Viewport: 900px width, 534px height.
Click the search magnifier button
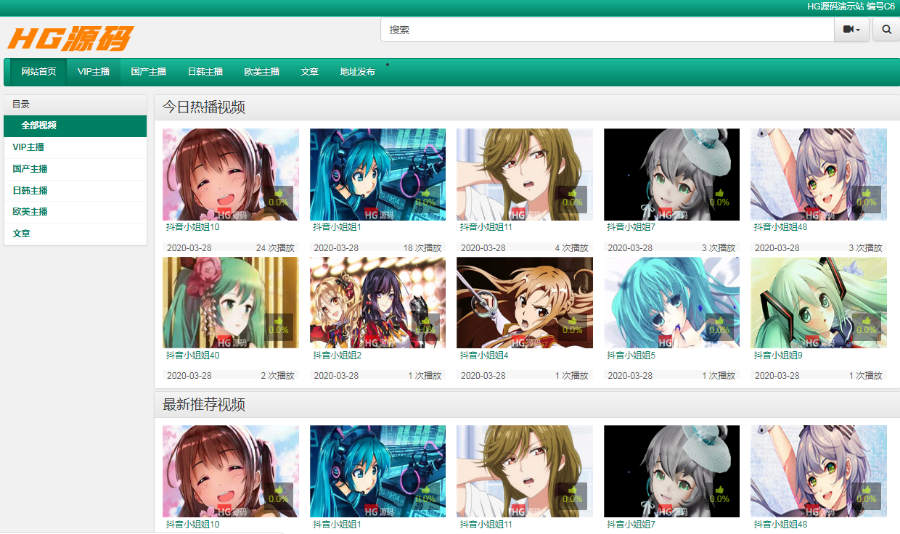(886, 30)
